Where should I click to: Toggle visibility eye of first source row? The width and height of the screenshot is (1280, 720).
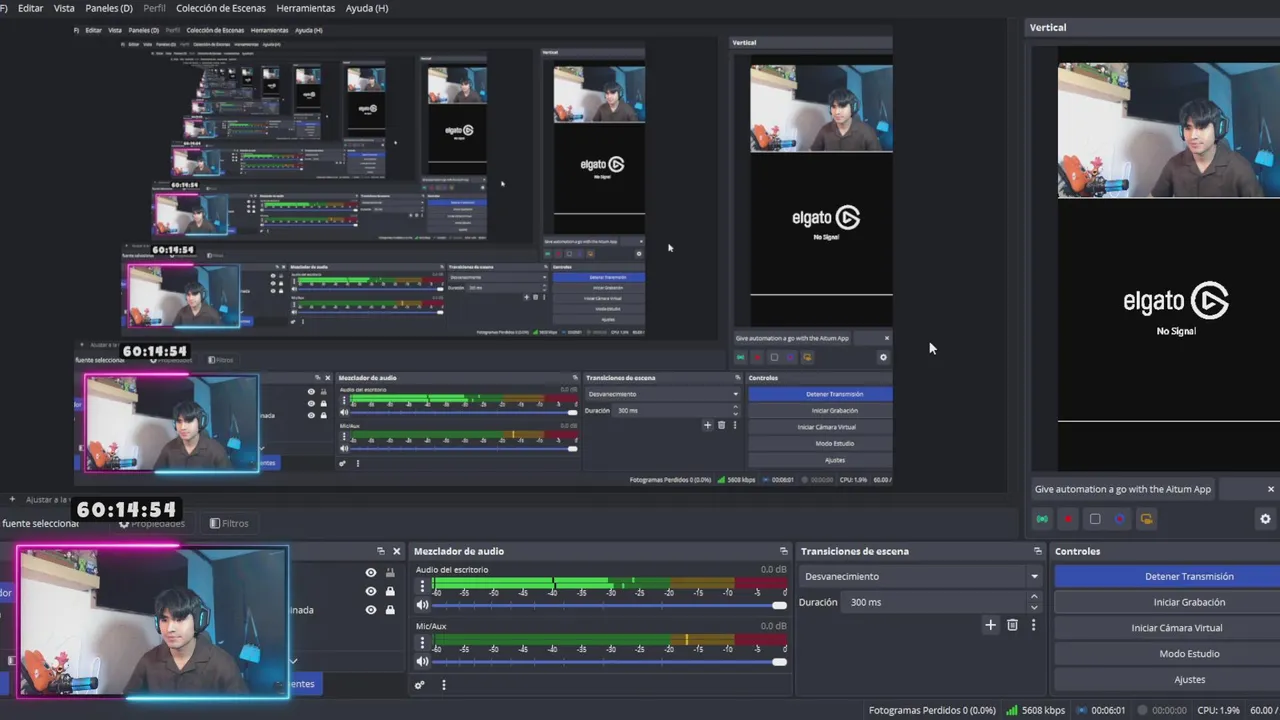371,573
